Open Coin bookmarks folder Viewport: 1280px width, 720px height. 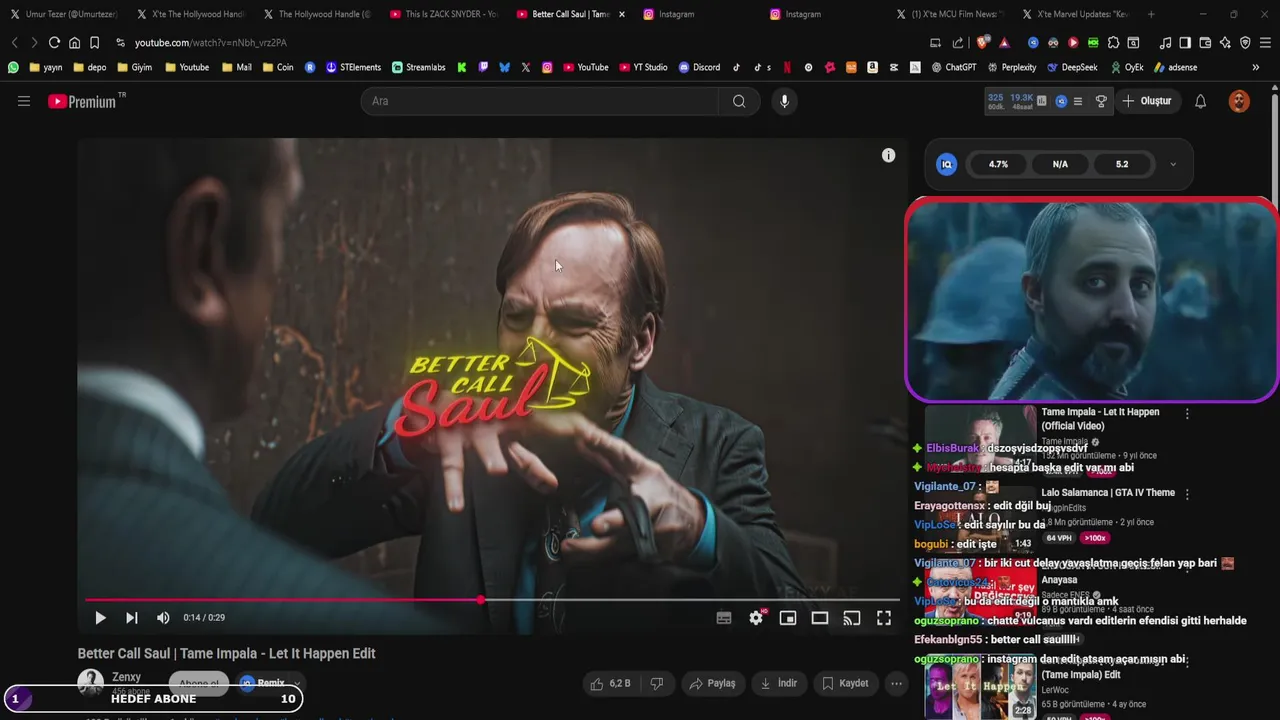click(277, 67)
